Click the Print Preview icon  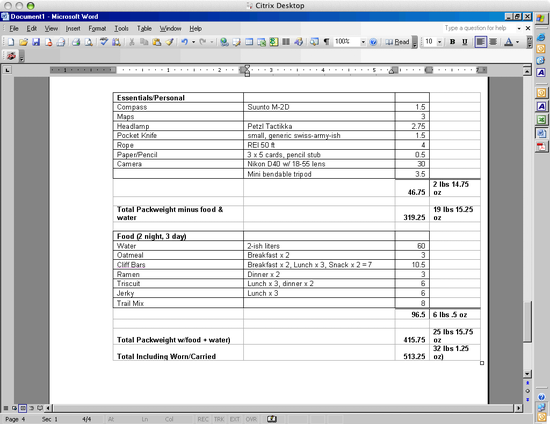[89, 42]
